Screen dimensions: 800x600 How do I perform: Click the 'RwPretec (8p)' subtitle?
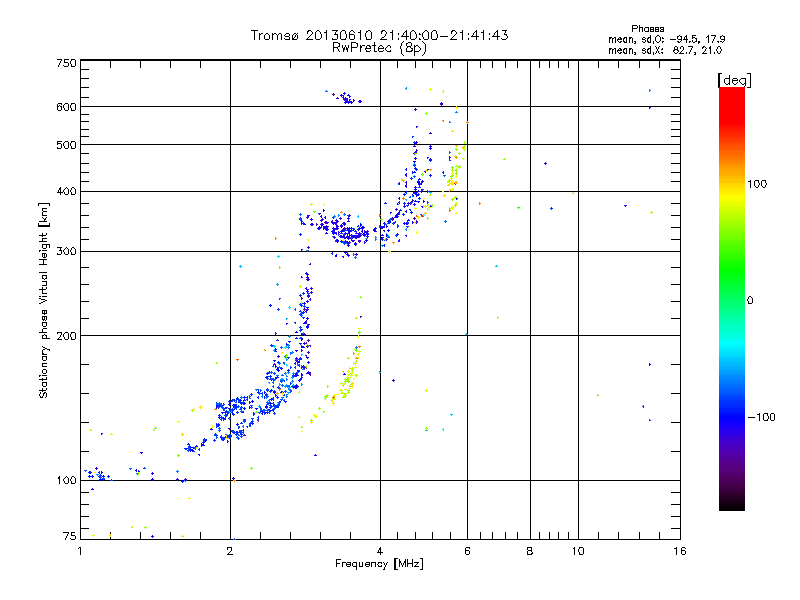pos(379,48)
